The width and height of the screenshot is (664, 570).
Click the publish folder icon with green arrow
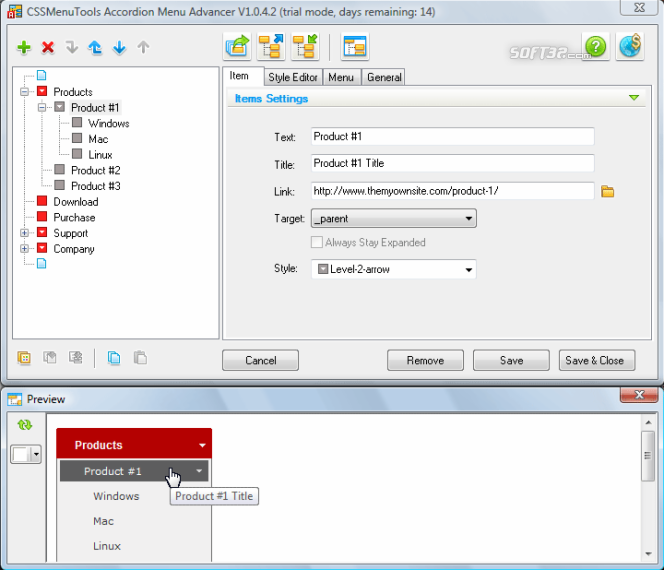(237, 46)
